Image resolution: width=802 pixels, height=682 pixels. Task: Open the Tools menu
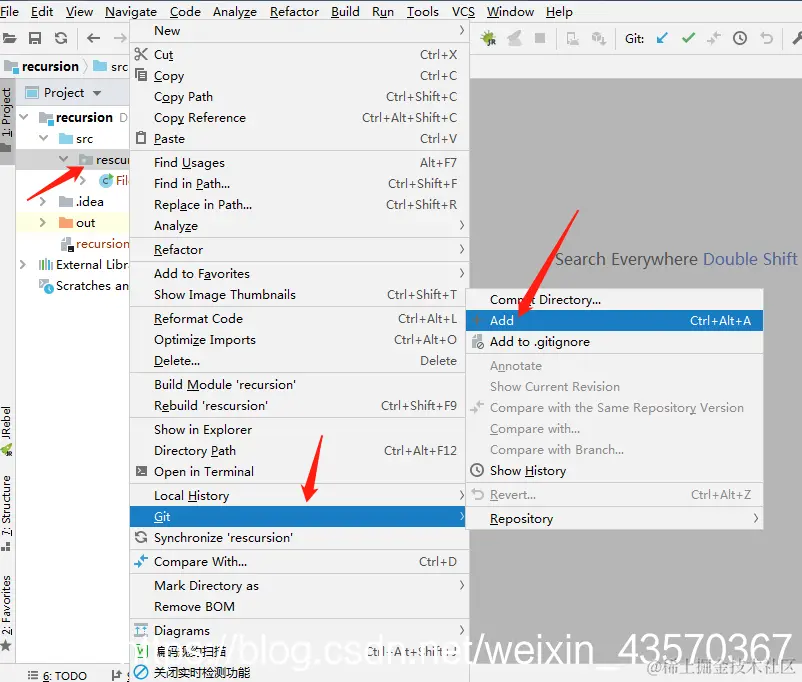422,11
